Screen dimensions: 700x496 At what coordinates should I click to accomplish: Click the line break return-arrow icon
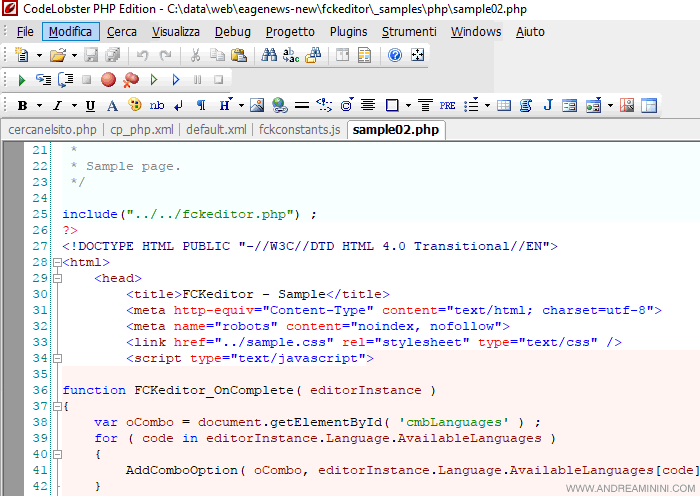[179, 106]
